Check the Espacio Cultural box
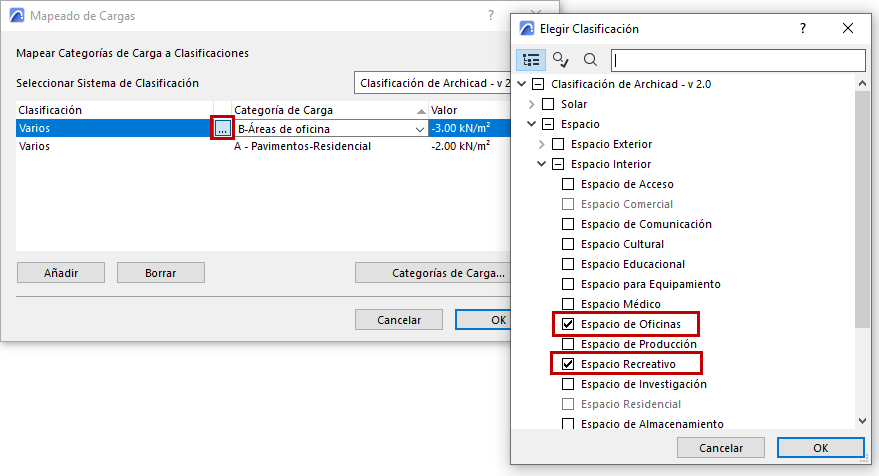Image resolution: width=879 pixels, height=476 pixels. click(568, 244)
